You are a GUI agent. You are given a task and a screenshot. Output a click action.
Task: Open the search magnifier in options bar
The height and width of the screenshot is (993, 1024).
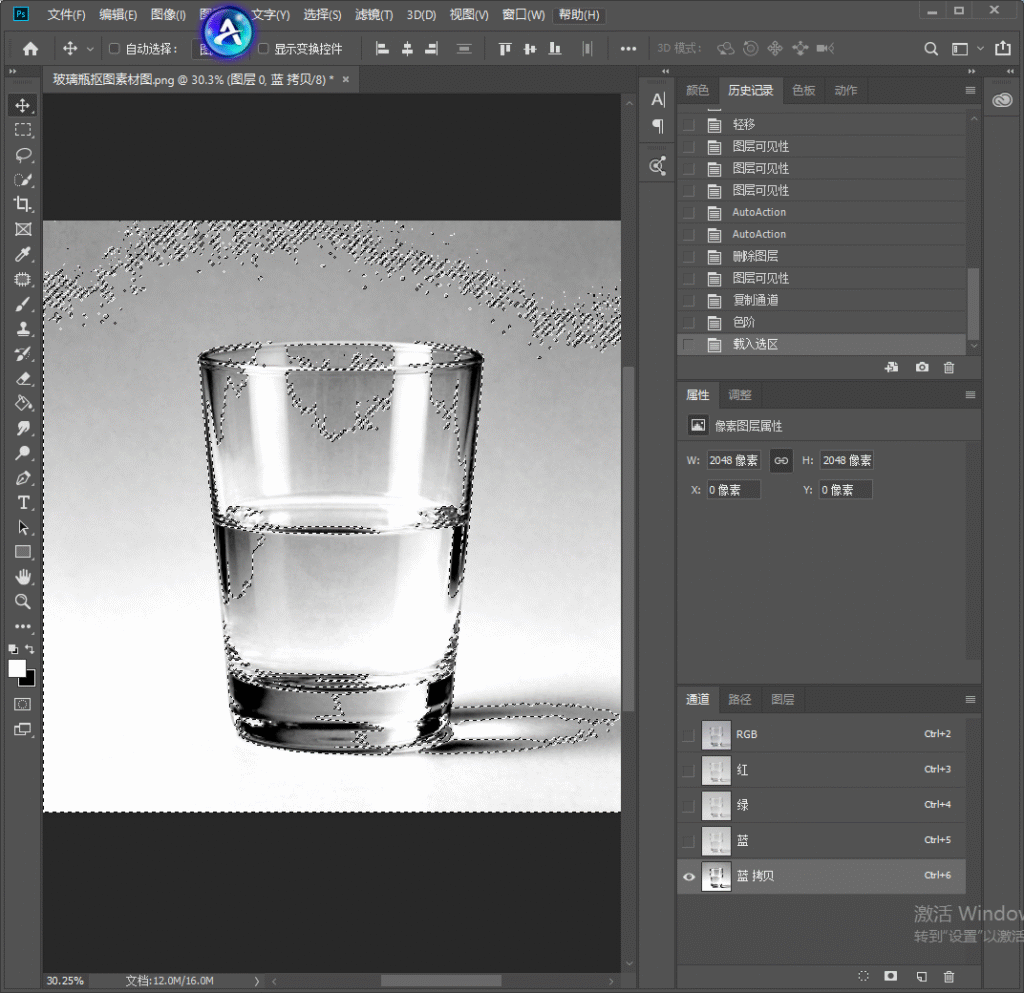click(x=931, y=48)
